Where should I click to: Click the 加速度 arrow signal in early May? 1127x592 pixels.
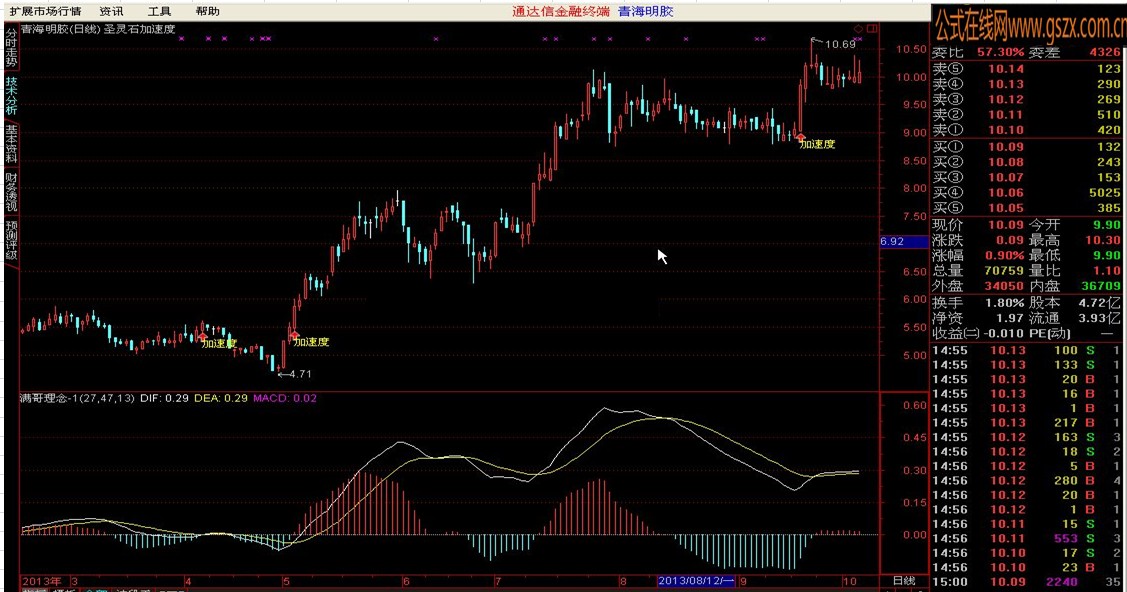[294, 335]
